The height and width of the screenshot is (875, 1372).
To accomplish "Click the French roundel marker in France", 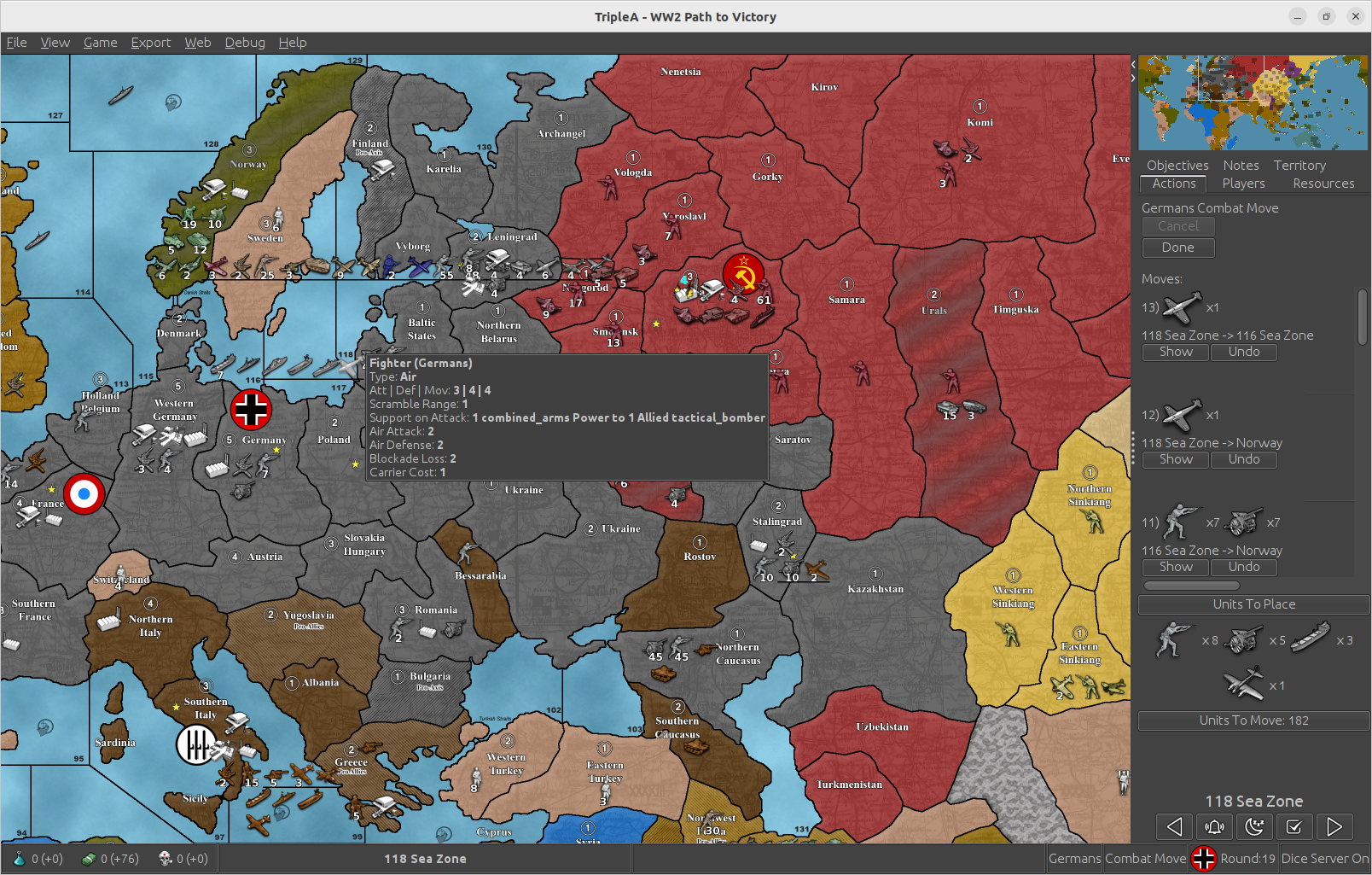I will tap(84, 493).
